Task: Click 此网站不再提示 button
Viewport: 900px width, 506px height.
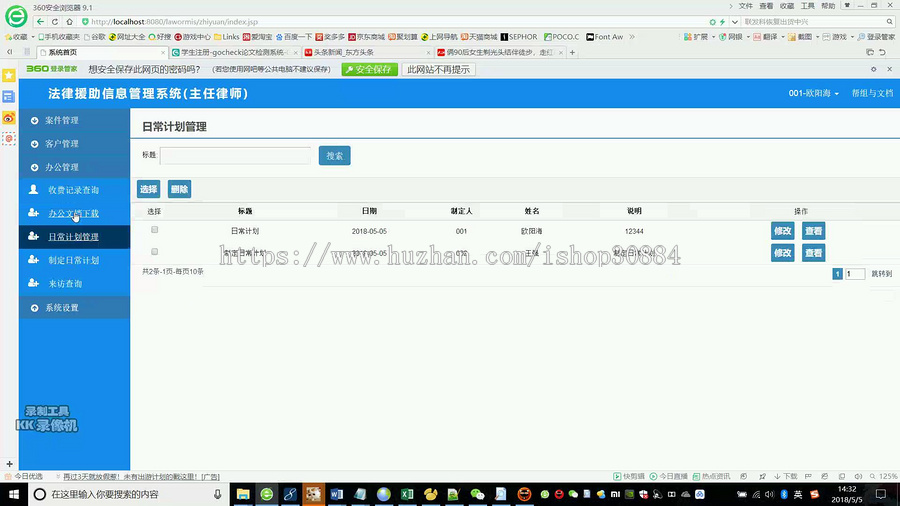Action: click(x=439, y=69)
